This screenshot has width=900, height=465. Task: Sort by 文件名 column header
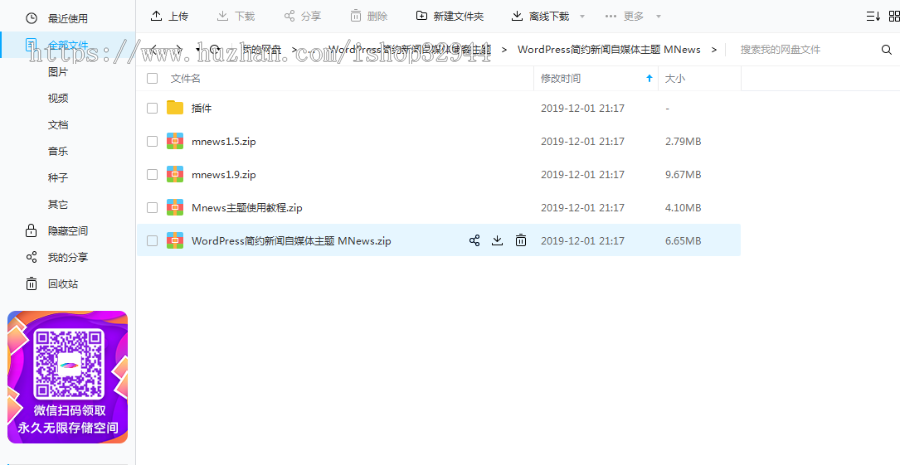(x=185, y=79)
